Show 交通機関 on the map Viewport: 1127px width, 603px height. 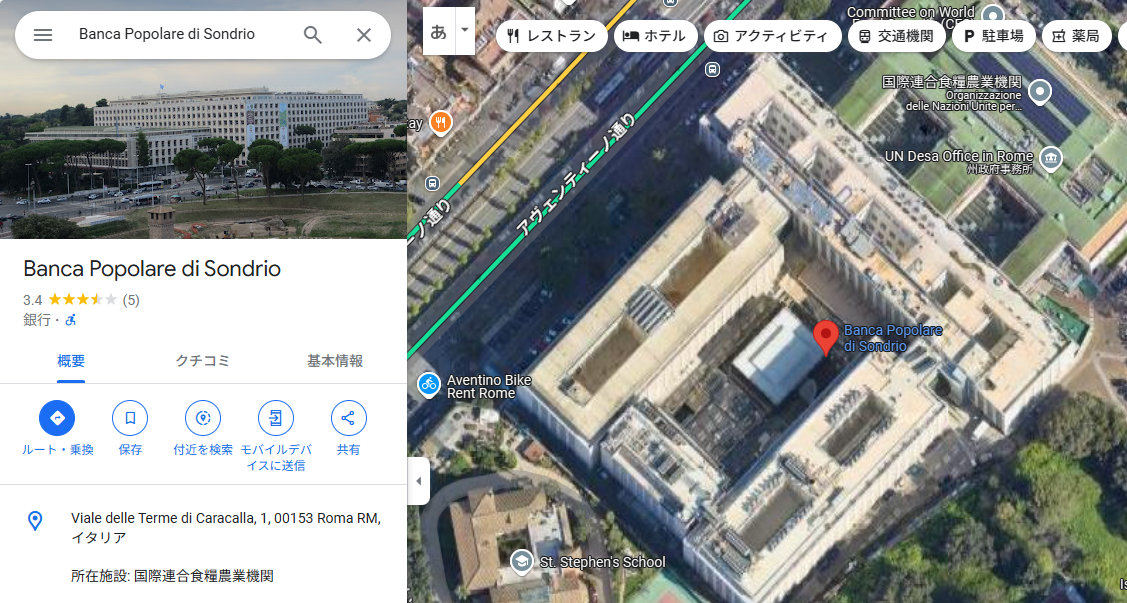coord(896,36)
